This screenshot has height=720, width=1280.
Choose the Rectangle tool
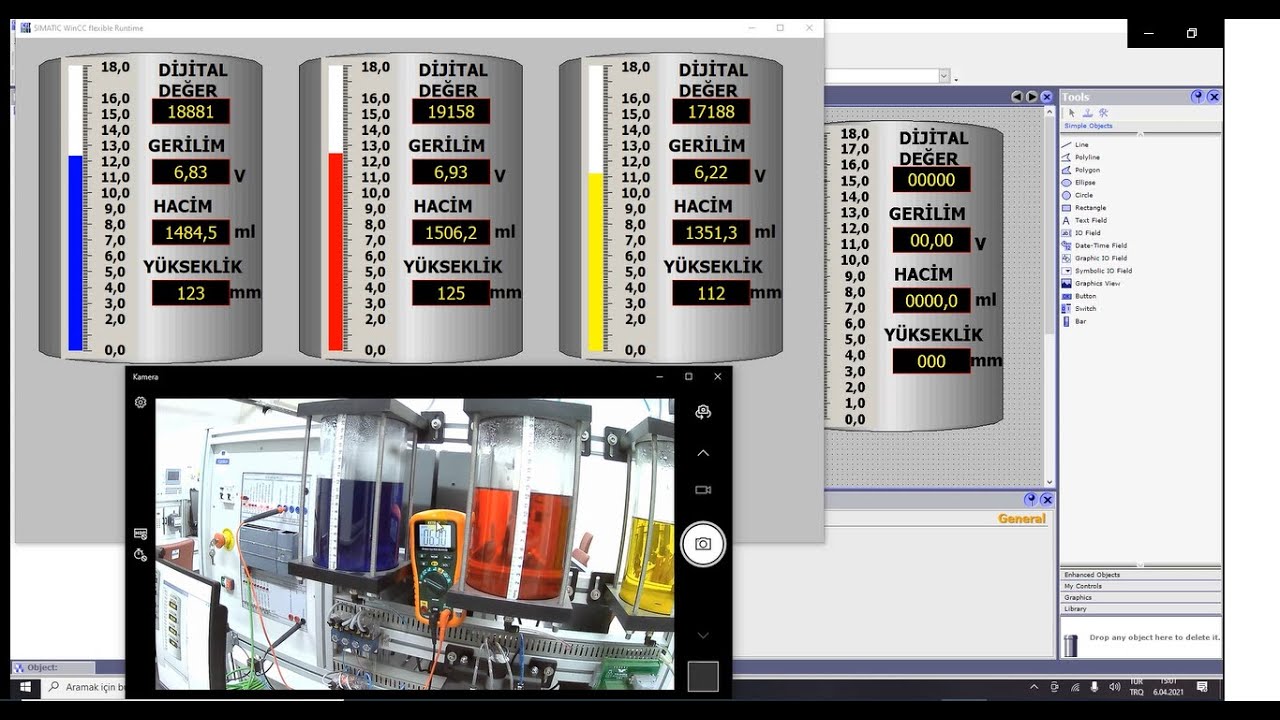[x=1083, y=208]
